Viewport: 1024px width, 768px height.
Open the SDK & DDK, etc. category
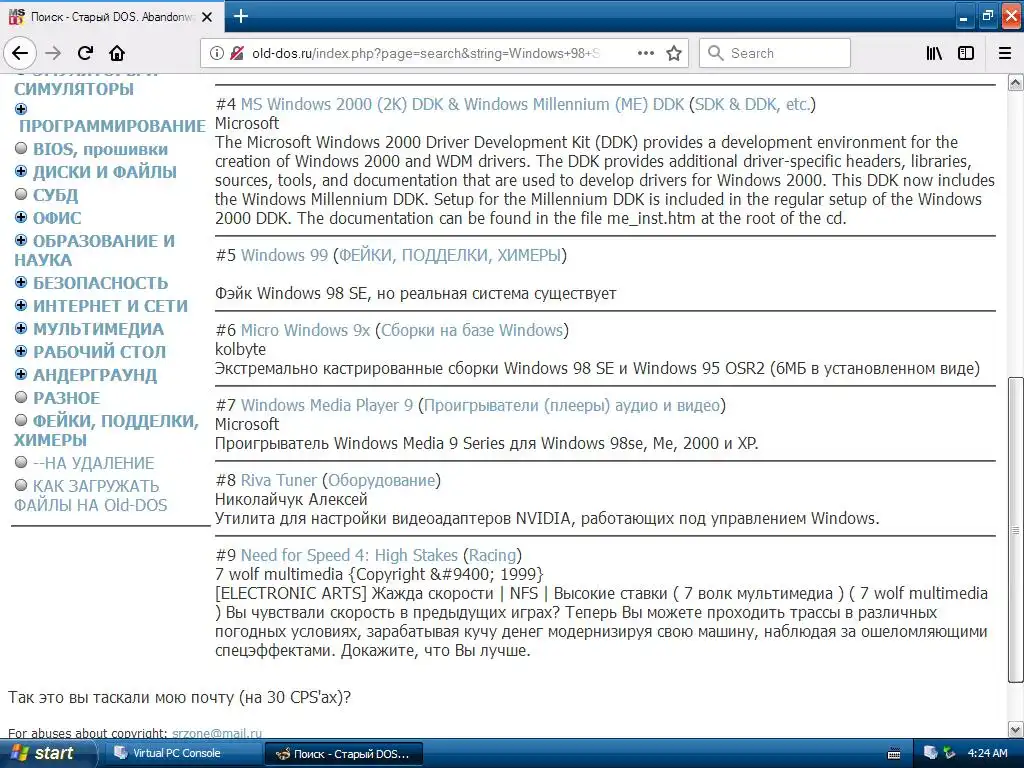[752, 104]
